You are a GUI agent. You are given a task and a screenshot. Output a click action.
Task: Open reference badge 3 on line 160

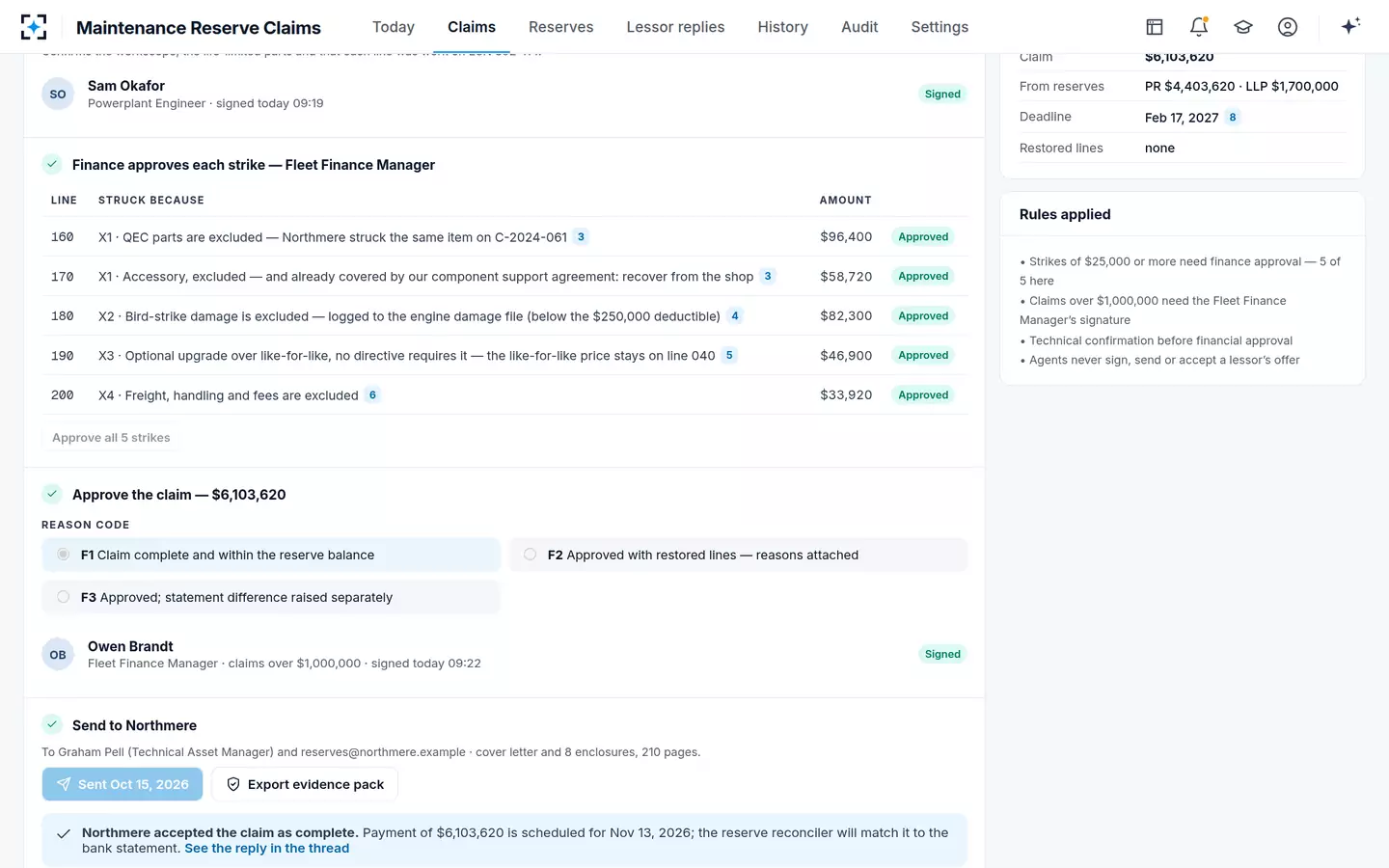[581, 236]
